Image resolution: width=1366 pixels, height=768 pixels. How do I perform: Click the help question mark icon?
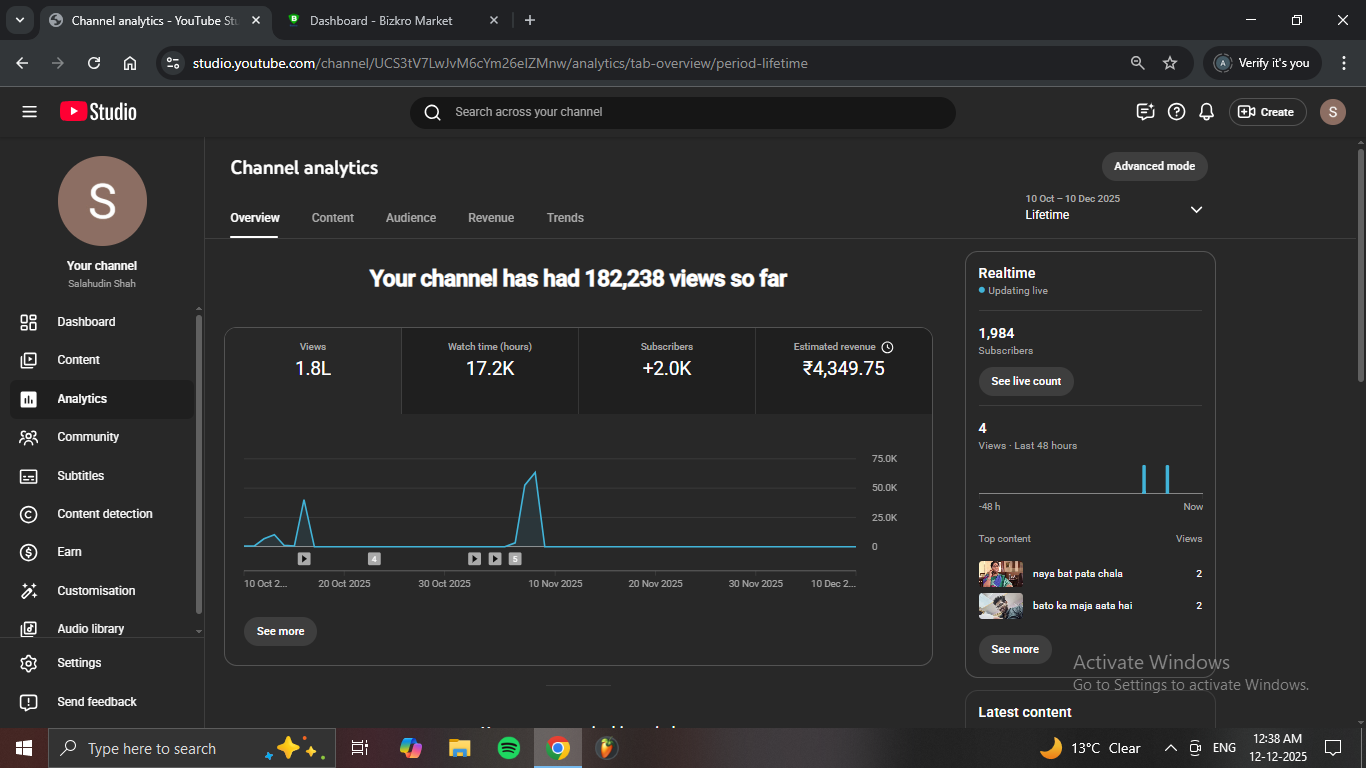coord(1176,112)
